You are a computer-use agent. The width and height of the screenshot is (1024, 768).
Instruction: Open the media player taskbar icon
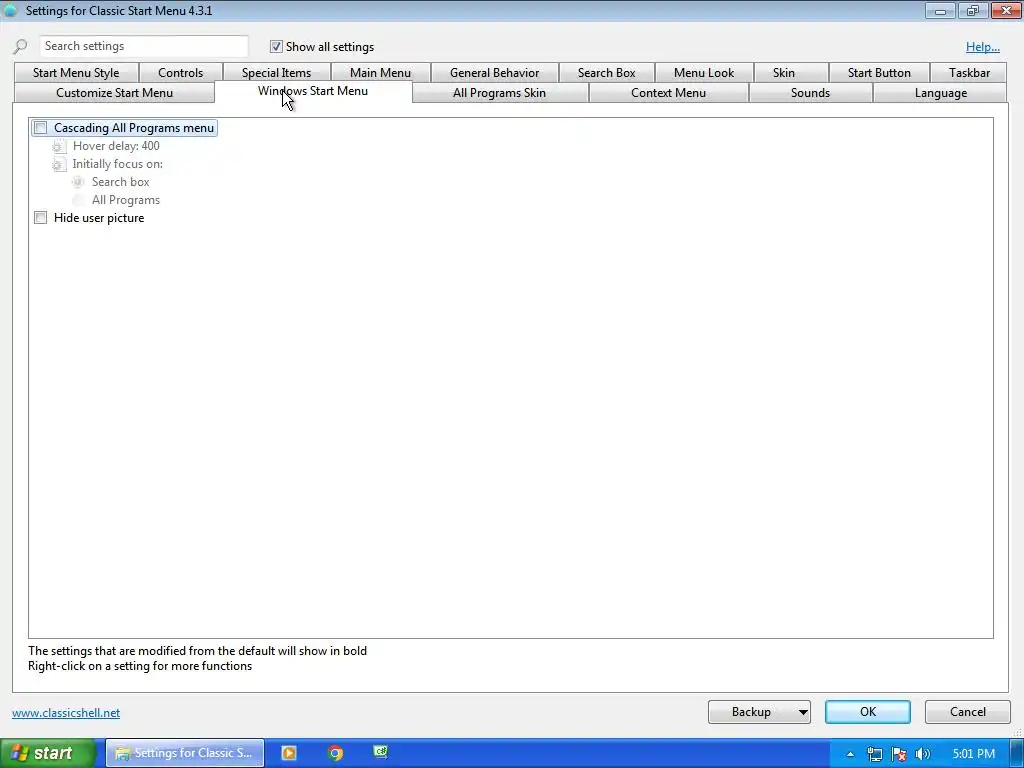coord(289,753)
